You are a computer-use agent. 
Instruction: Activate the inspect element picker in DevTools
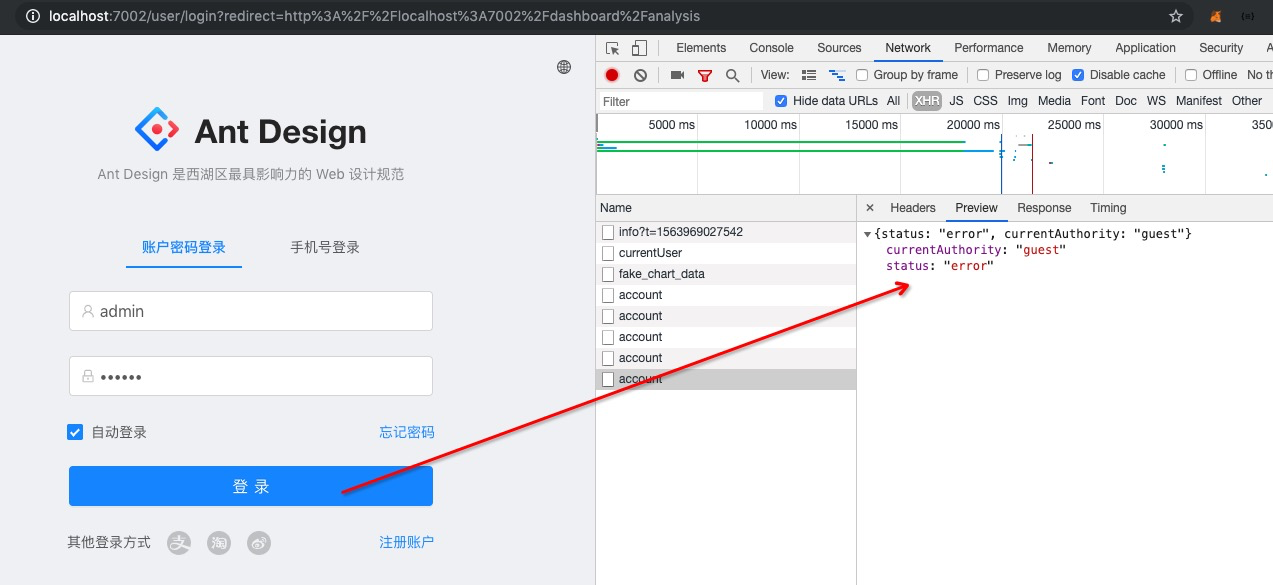pyautogui.click(x=613, y=48)
